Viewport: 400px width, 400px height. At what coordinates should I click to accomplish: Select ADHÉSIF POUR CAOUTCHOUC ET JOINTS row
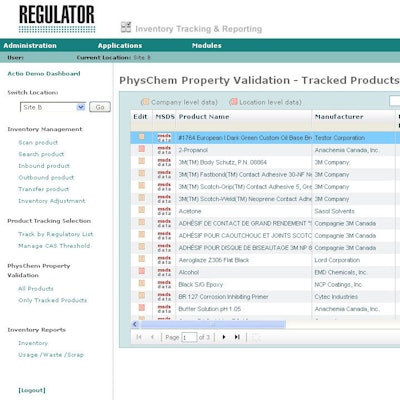(x=265, y=235)
